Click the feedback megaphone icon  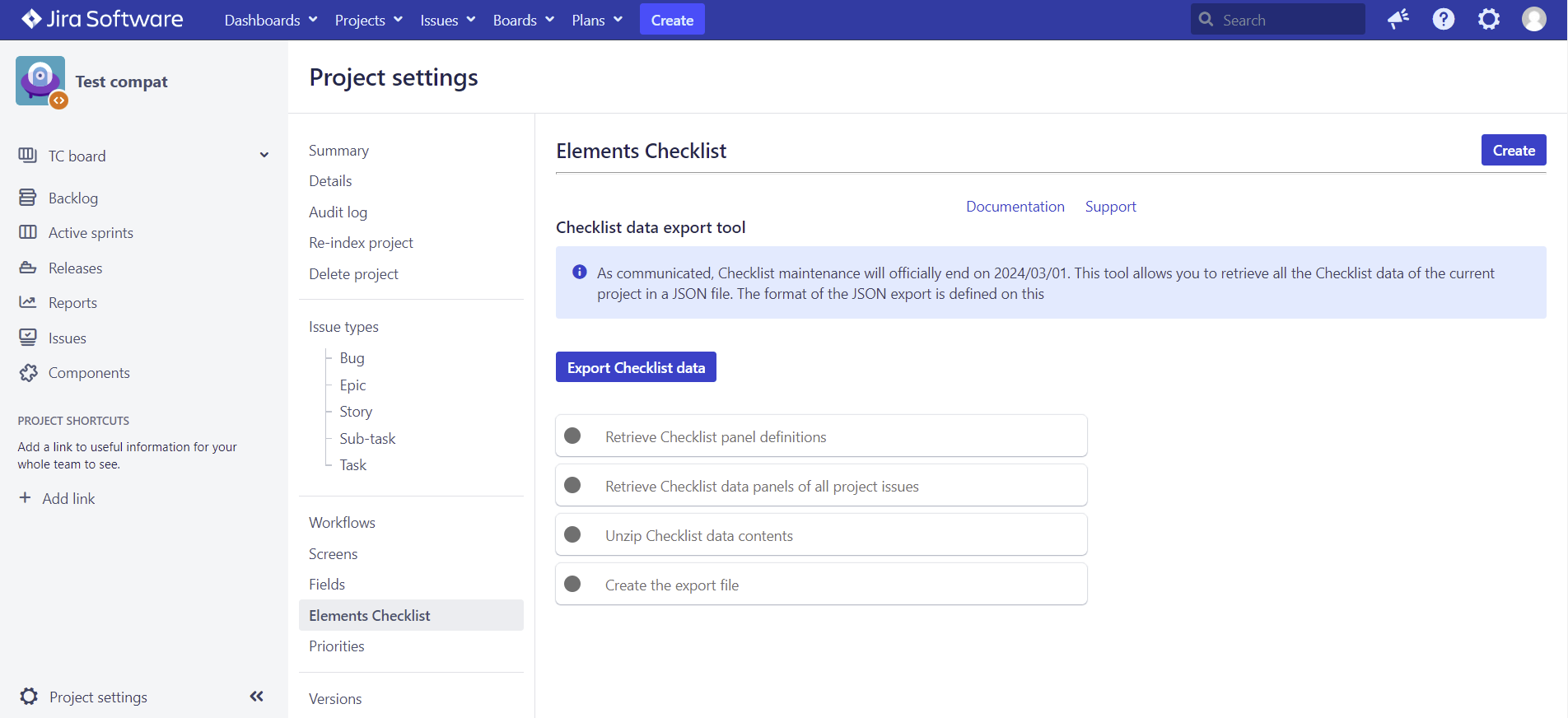click(1398, 20)
